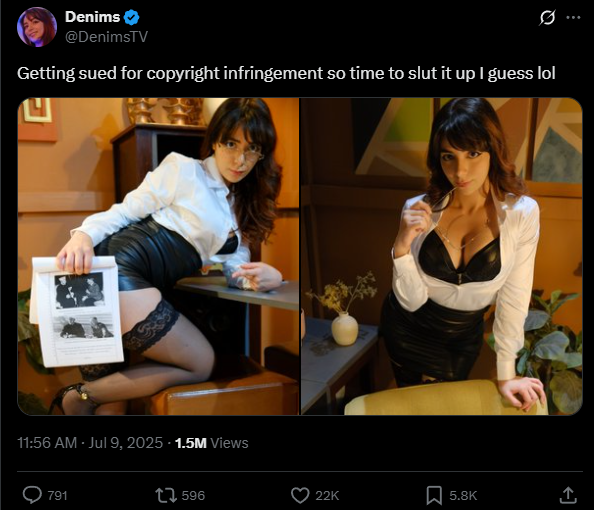The image size is (594, 510).
Task: Click the Denims display name
Action: (x=92, y=17)
